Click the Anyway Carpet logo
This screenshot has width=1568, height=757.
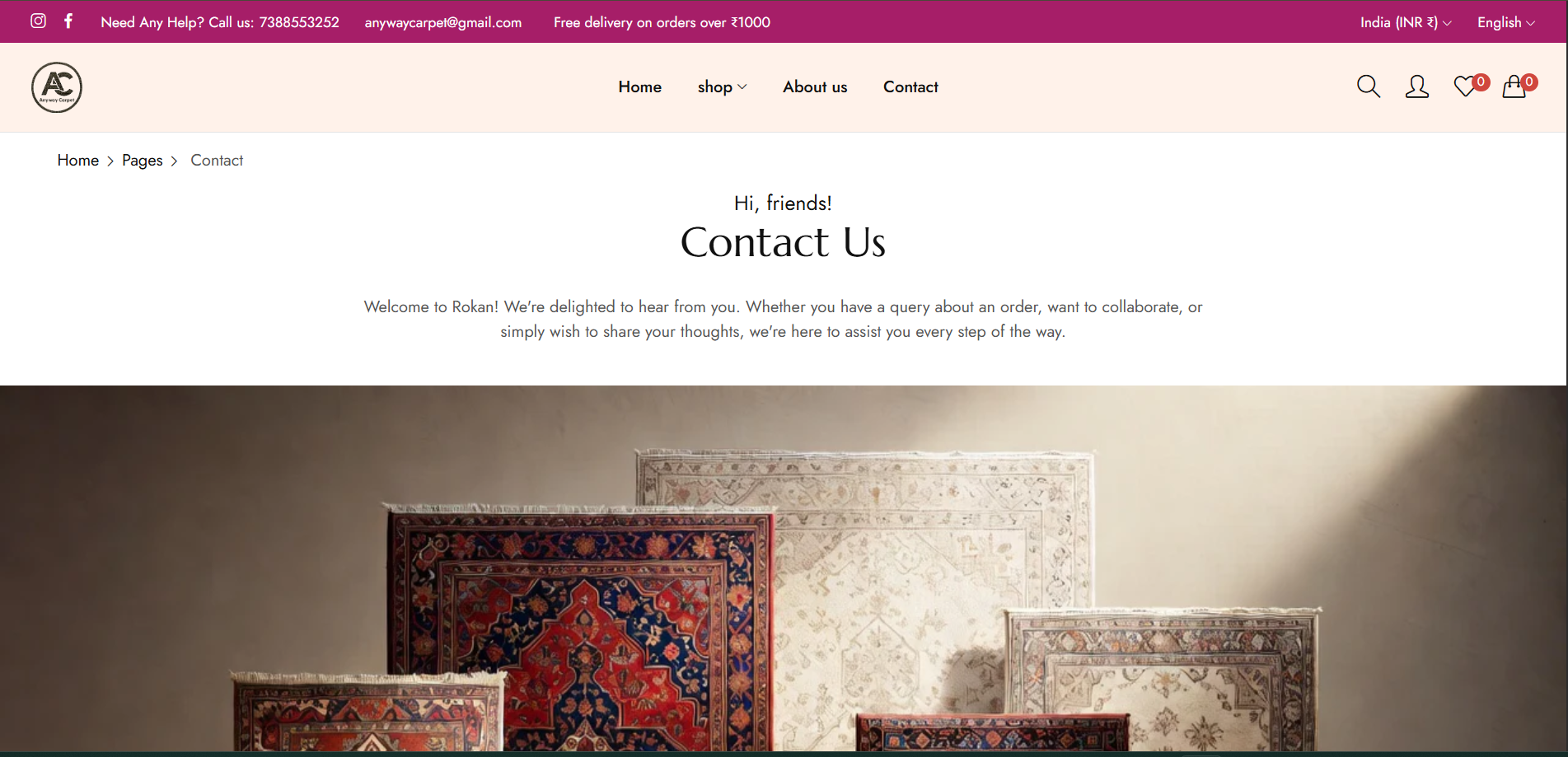(x=57, y=87)
